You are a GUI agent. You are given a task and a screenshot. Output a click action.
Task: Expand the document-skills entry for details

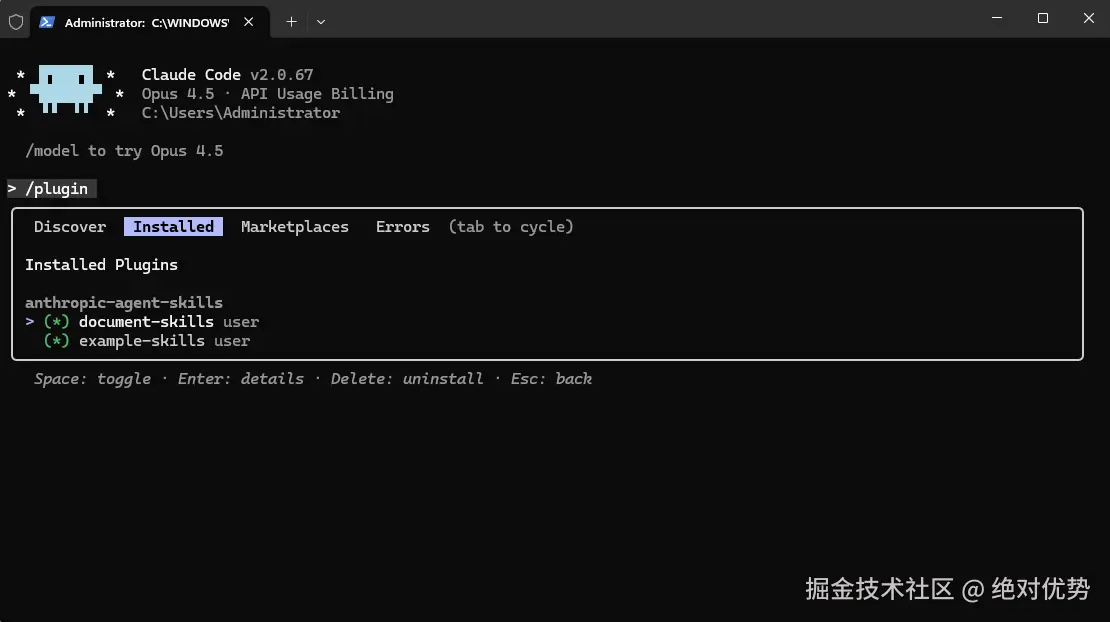146,321
